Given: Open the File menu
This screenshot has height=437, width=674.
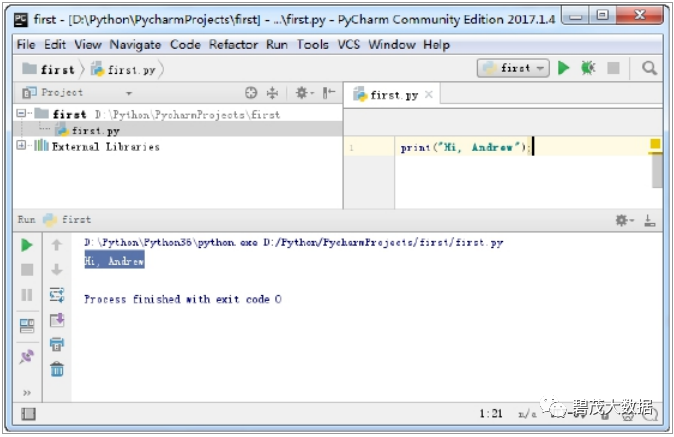Looking at the screenshot, I should pyautogui.click(x=26, y=45).
